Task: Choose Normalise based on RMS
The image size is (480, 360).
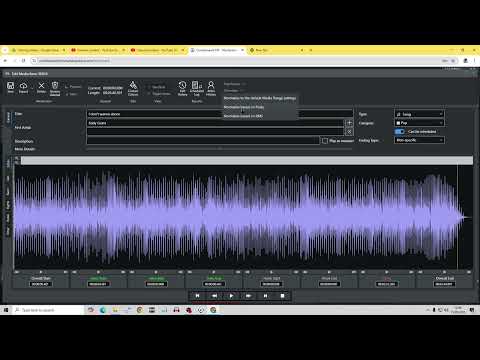Action: (x=260, y=116)
